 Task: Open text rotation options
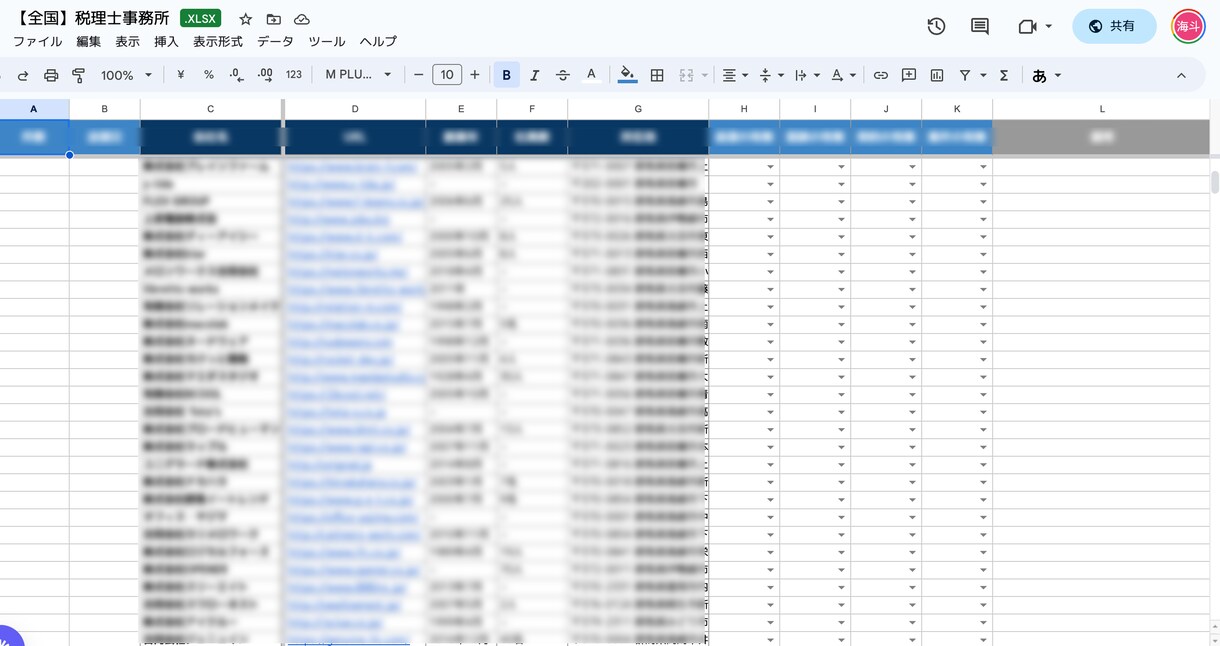(842, 75)
